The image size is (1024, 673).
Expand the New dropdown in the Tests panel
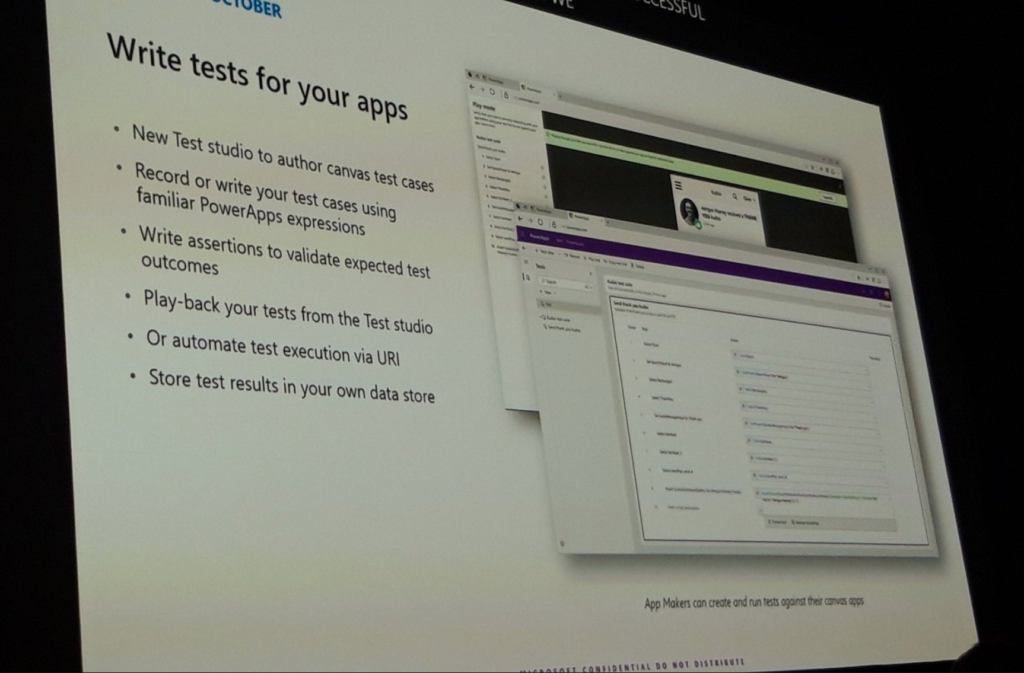545,291
